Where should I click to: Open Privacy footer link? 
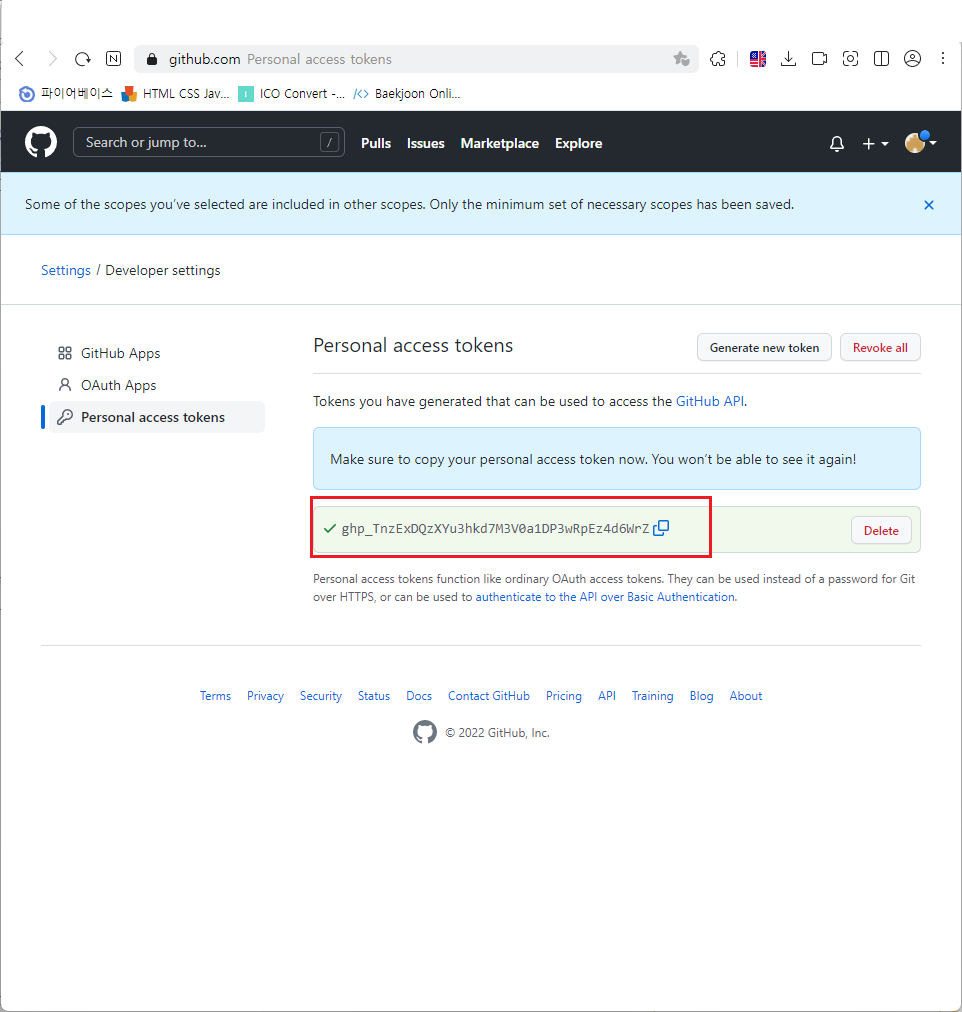pyautogui.click(x=265, y=696)
